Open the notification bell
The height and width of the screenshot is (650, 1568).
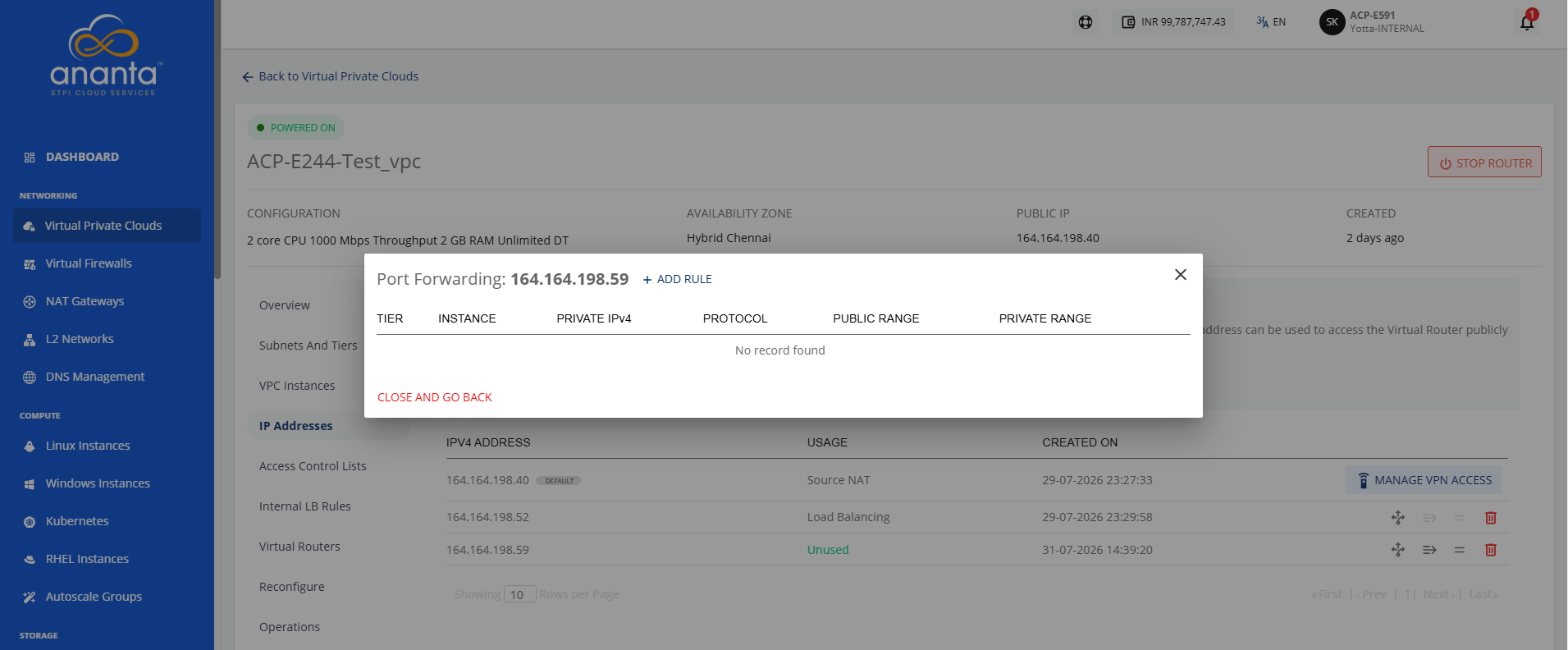tap(1527, 21)
